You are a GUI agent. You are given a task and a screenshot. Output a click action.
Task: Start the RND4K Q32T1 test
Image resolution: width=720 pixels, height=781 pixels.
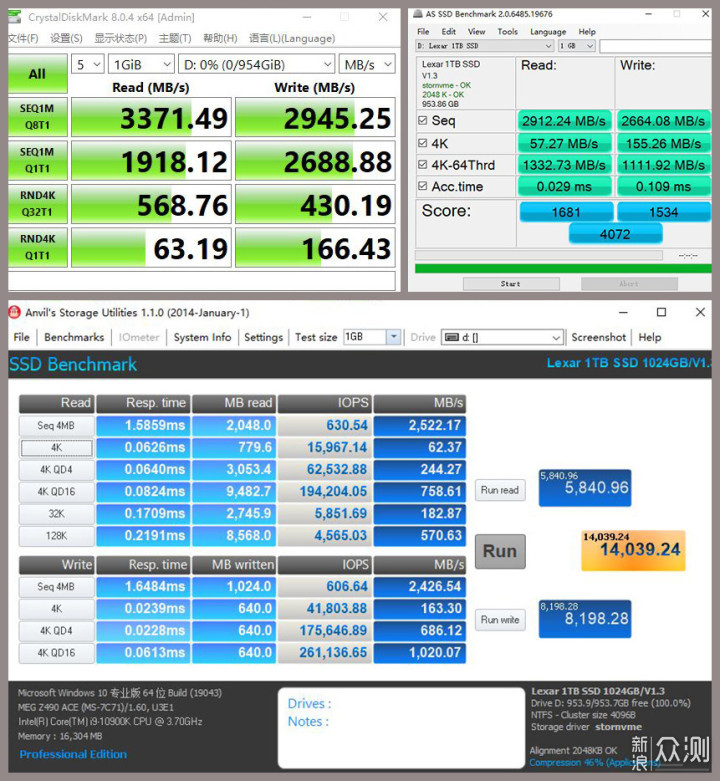(x=37, y=204)
